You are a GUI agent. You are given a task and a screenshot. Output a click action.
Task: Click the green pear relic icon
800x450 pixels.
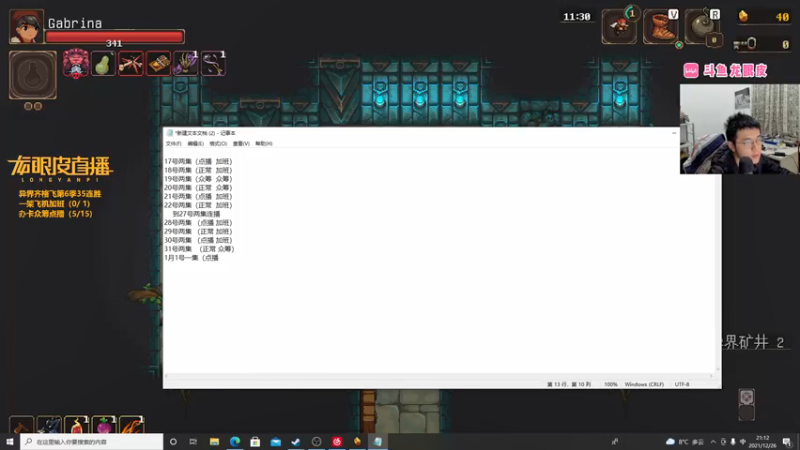(x=103, y=64)
